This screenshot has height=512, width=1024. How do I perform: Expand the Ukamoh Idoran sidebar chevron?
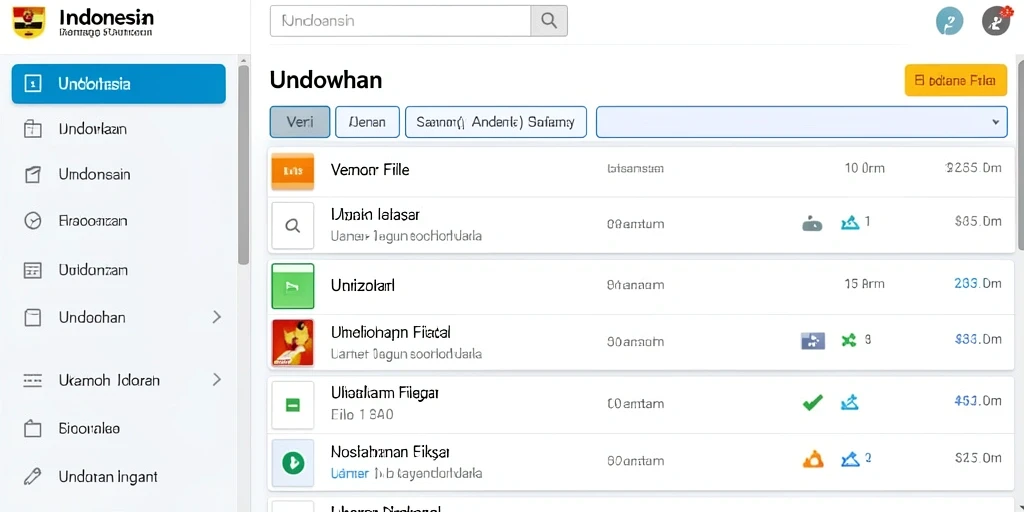click(x=217, y=379)
